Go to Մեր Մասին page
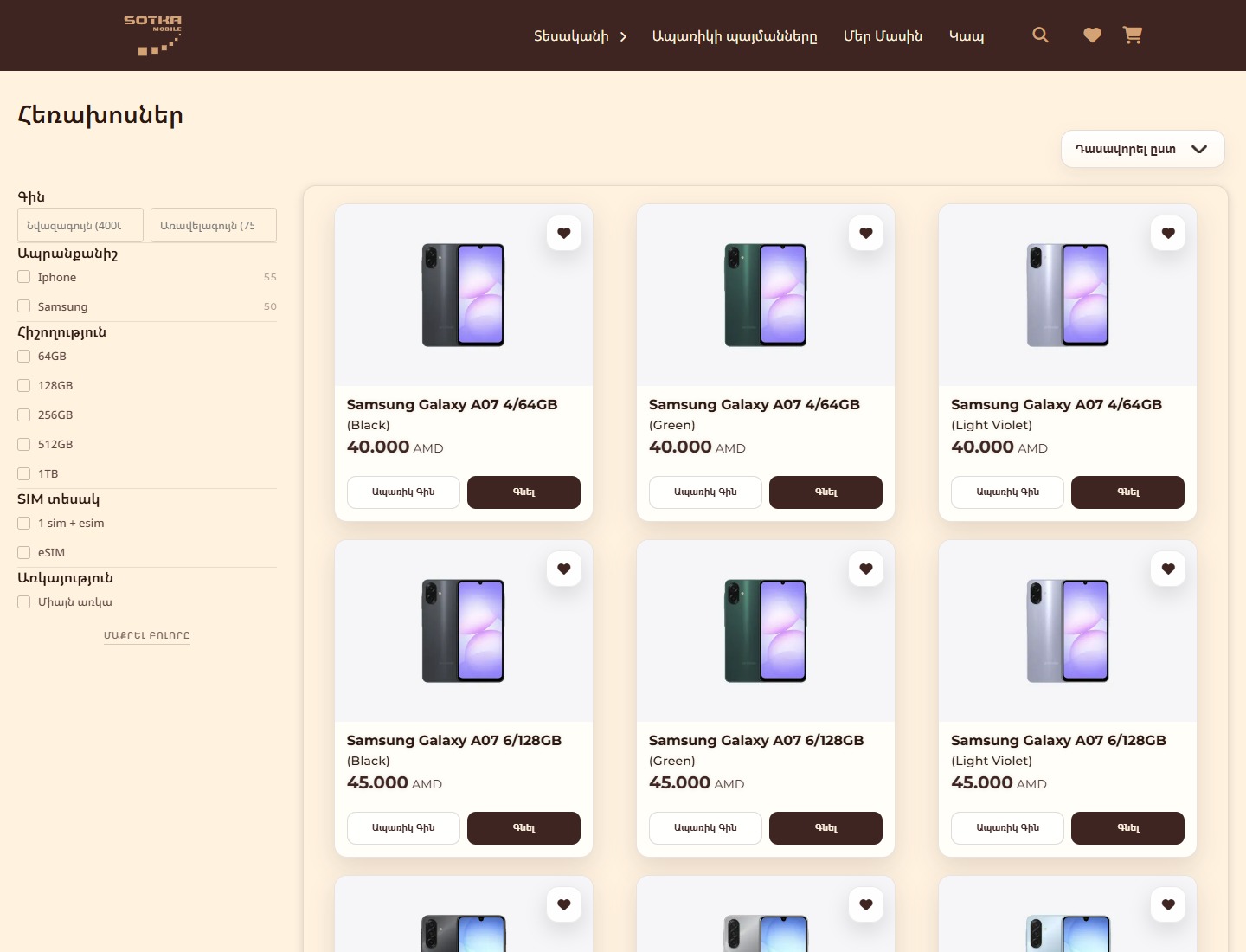This screenshot has width=1246, height=952. (x=883, y=36)
